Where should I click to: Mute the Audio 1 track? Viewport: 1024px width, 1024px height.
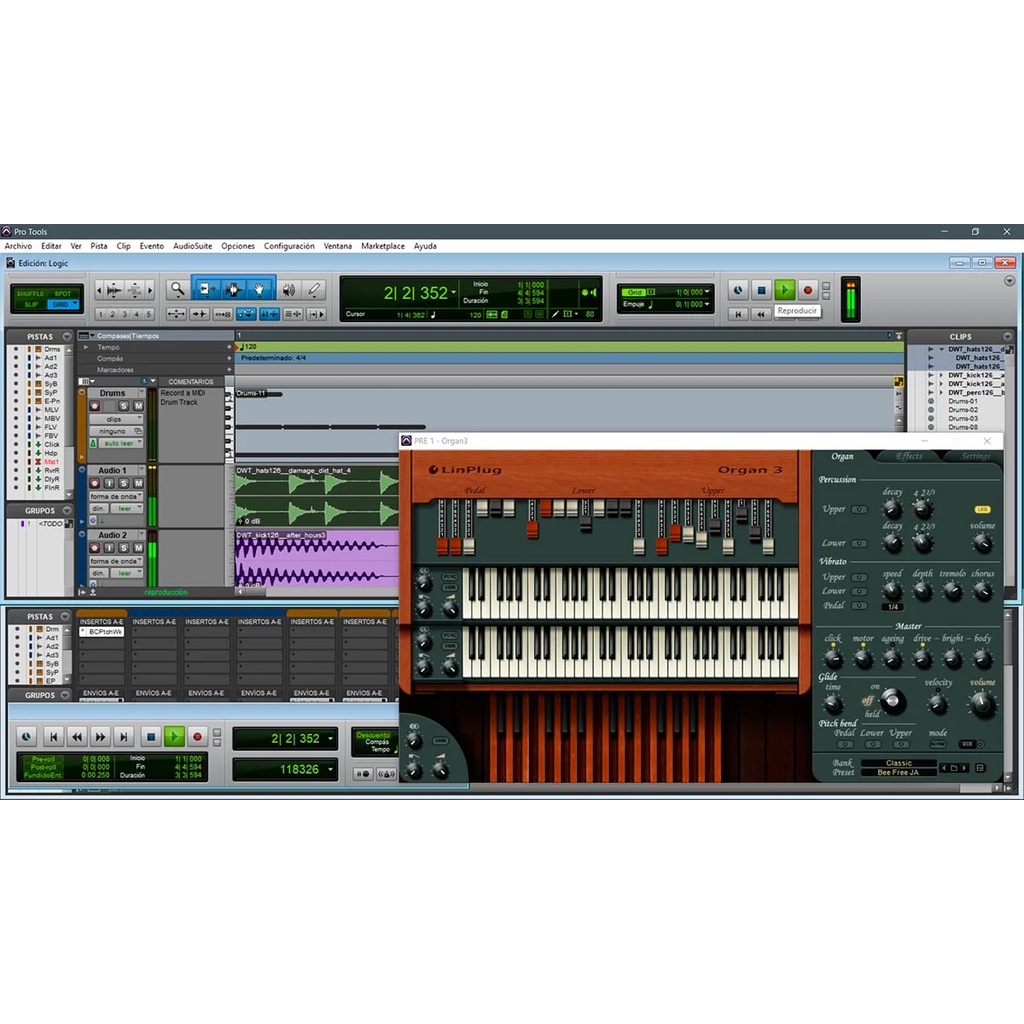(138, 483)
